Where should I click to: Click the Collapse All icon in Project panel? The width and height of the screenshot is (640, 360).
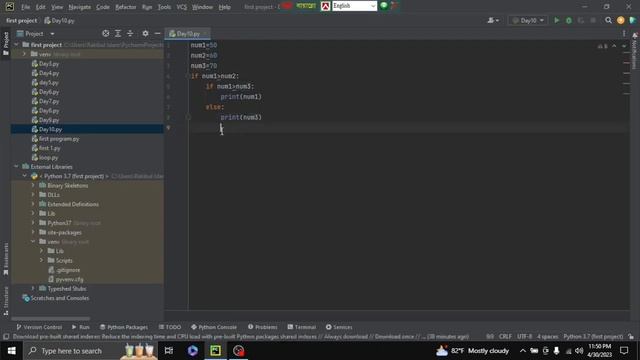(x=130, y=33)
